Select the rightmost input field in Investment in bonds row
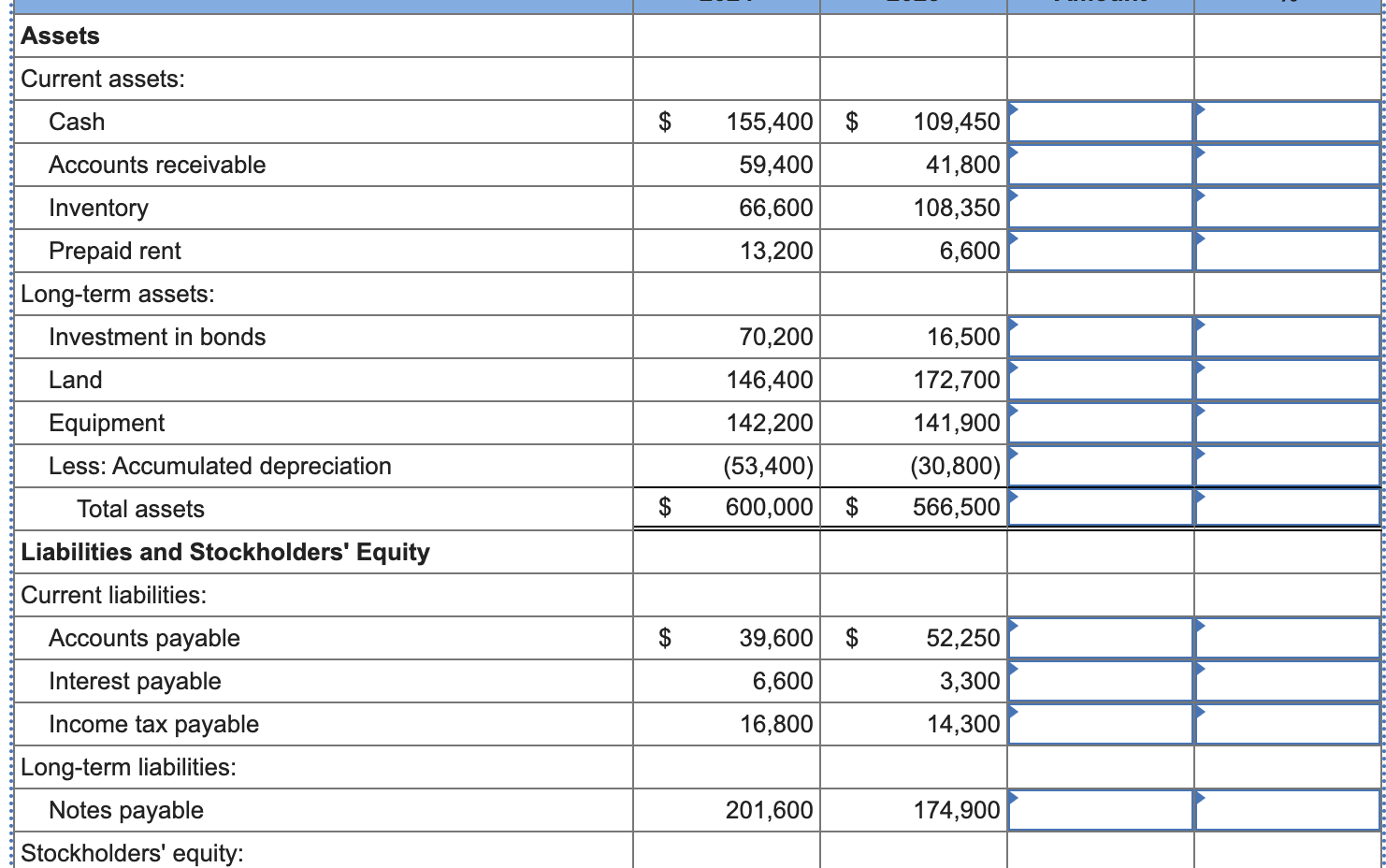Viewport: 1386px width, 868px height. (1290, 337)
